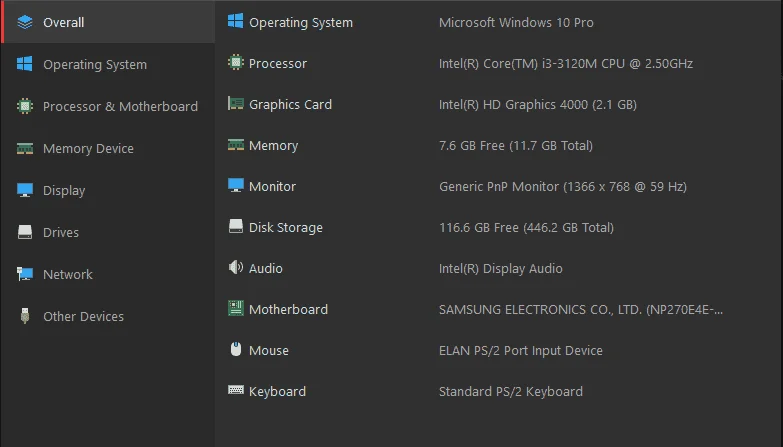The image size is (783, 447).
Task: Click the Mouse icon
Action: [236, 349]
